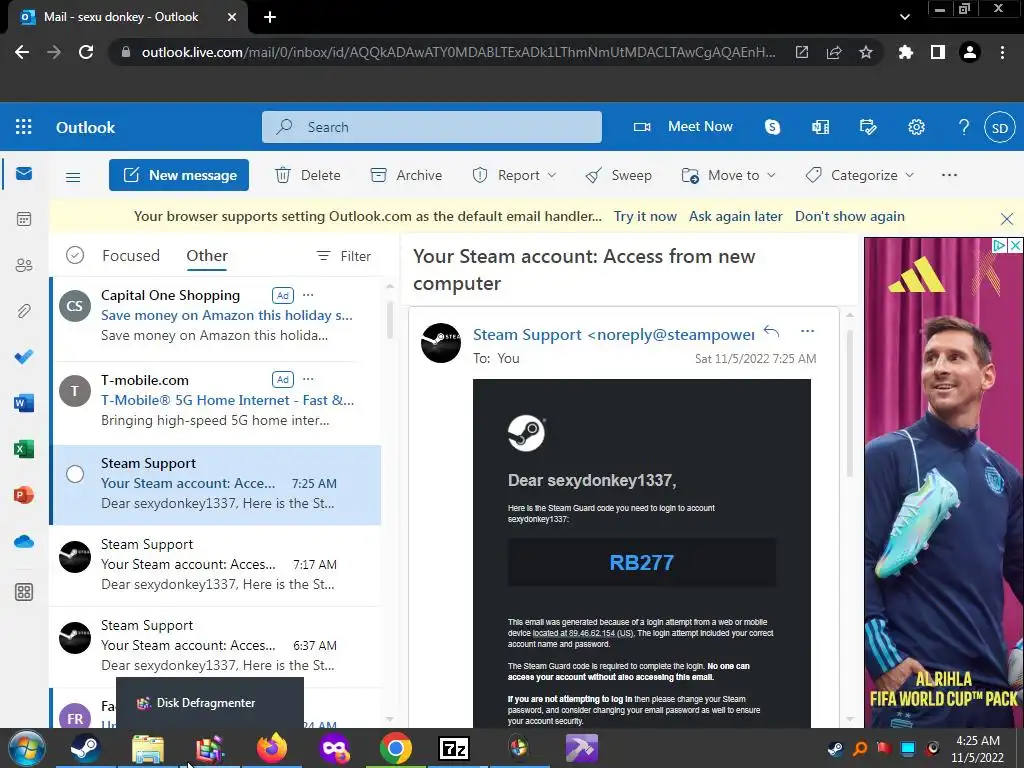Open the 7:17 AM Steam Support email
The height and width of the screenshot is (768, 1024).
[x=216, y=565]
